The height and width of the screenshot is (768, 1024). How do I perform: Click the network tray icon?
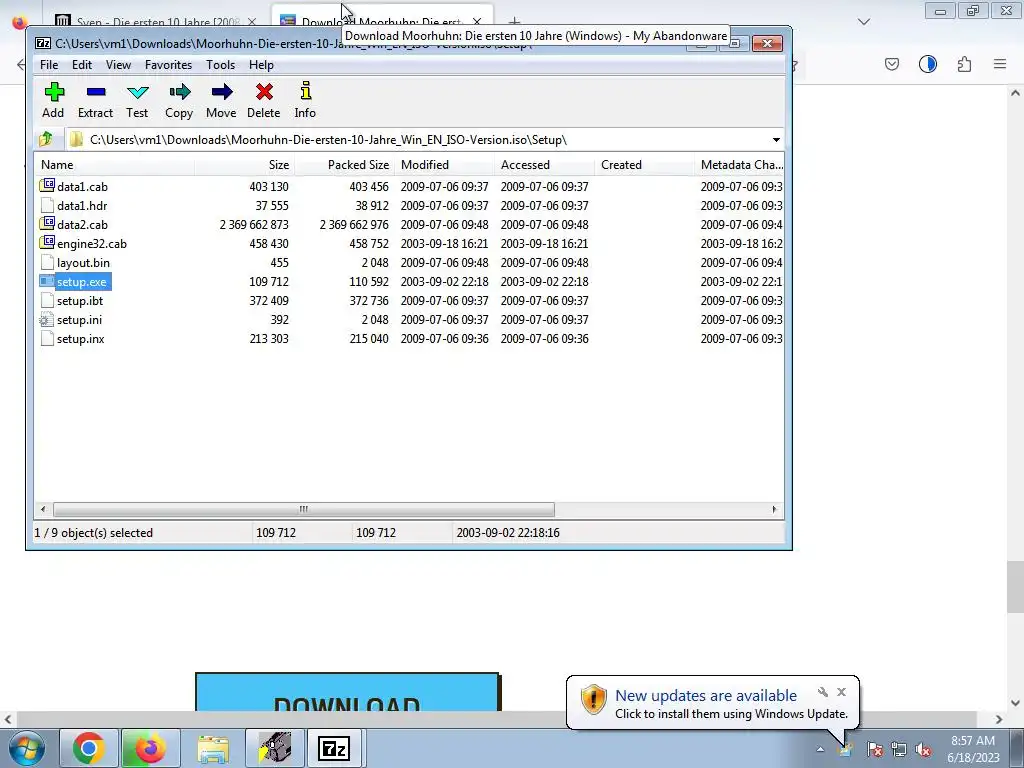click(899, 749)
